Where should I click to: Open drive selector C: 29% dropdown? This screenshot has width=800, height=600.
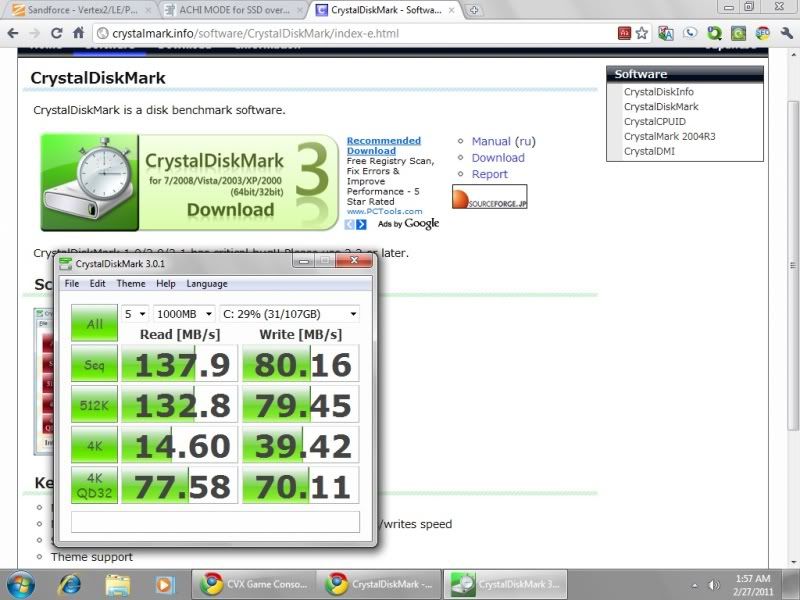tap(289, 314)
